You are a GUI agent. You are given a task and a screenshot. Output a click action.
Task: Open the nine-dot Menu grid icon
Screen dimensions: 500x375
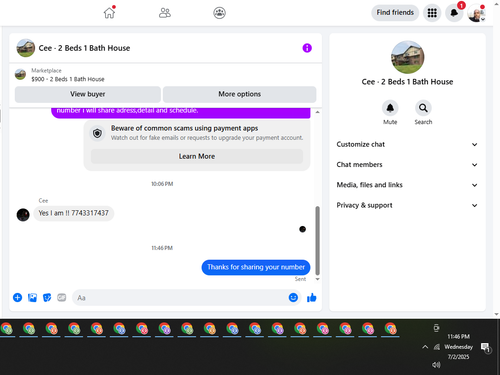coord(432,13)
